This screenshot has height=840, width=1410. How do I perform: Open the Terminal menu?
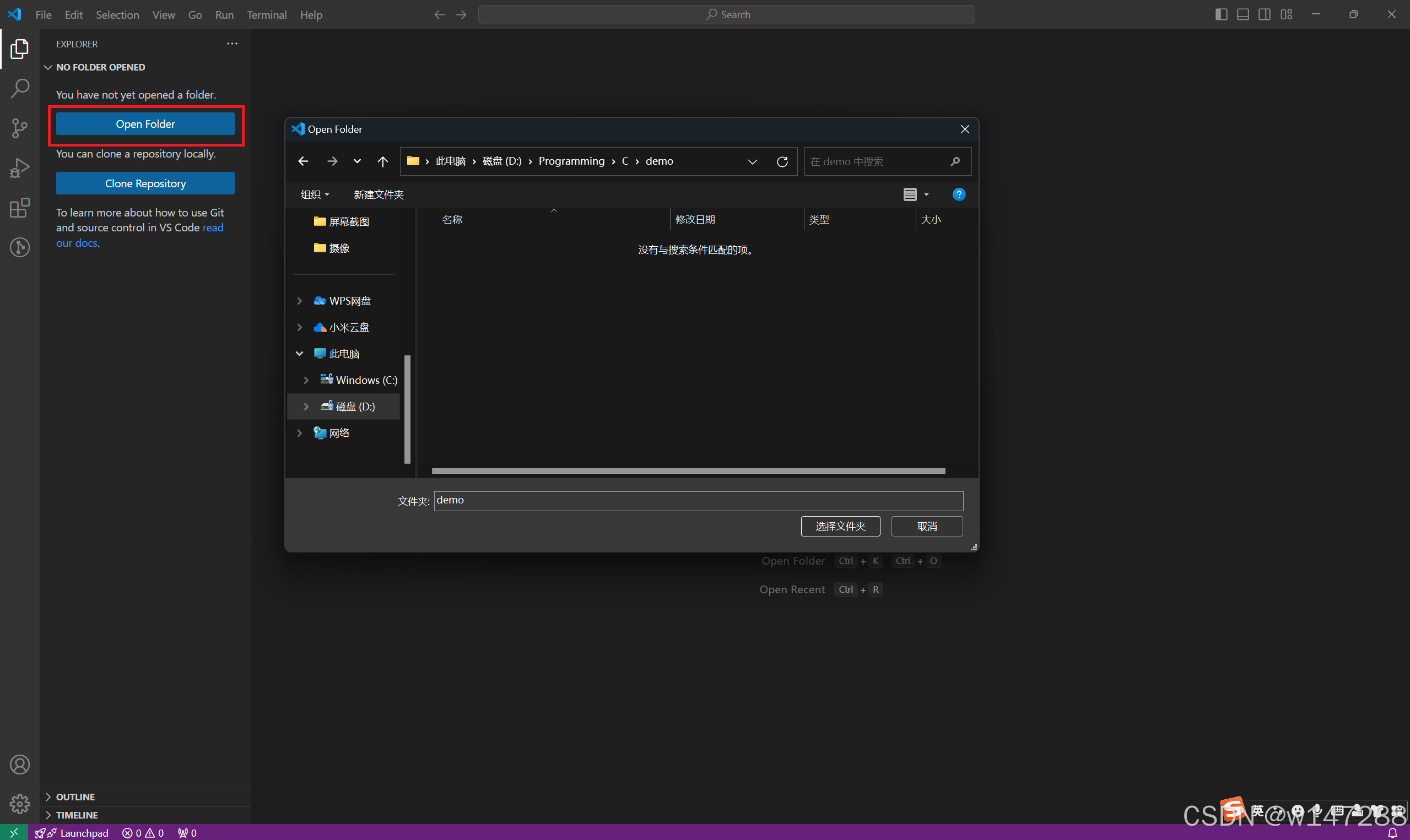pos(267,15)
